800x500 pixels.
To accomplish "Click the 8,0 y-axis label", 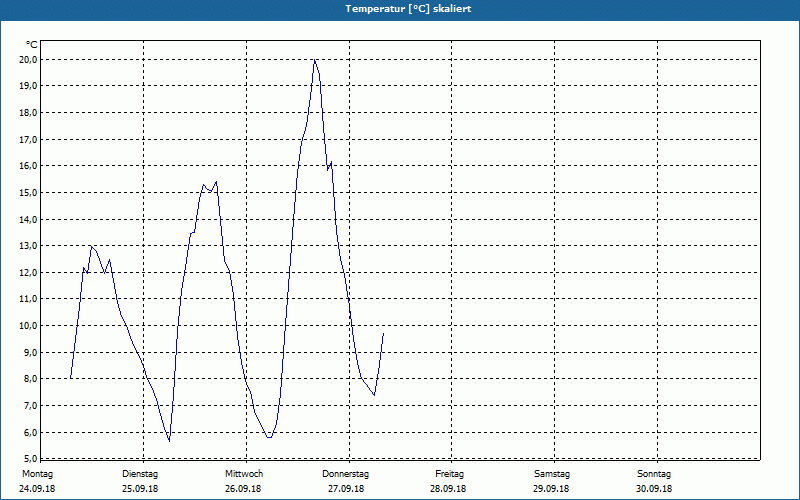I will pyautogui.click(x=31, y=379).
